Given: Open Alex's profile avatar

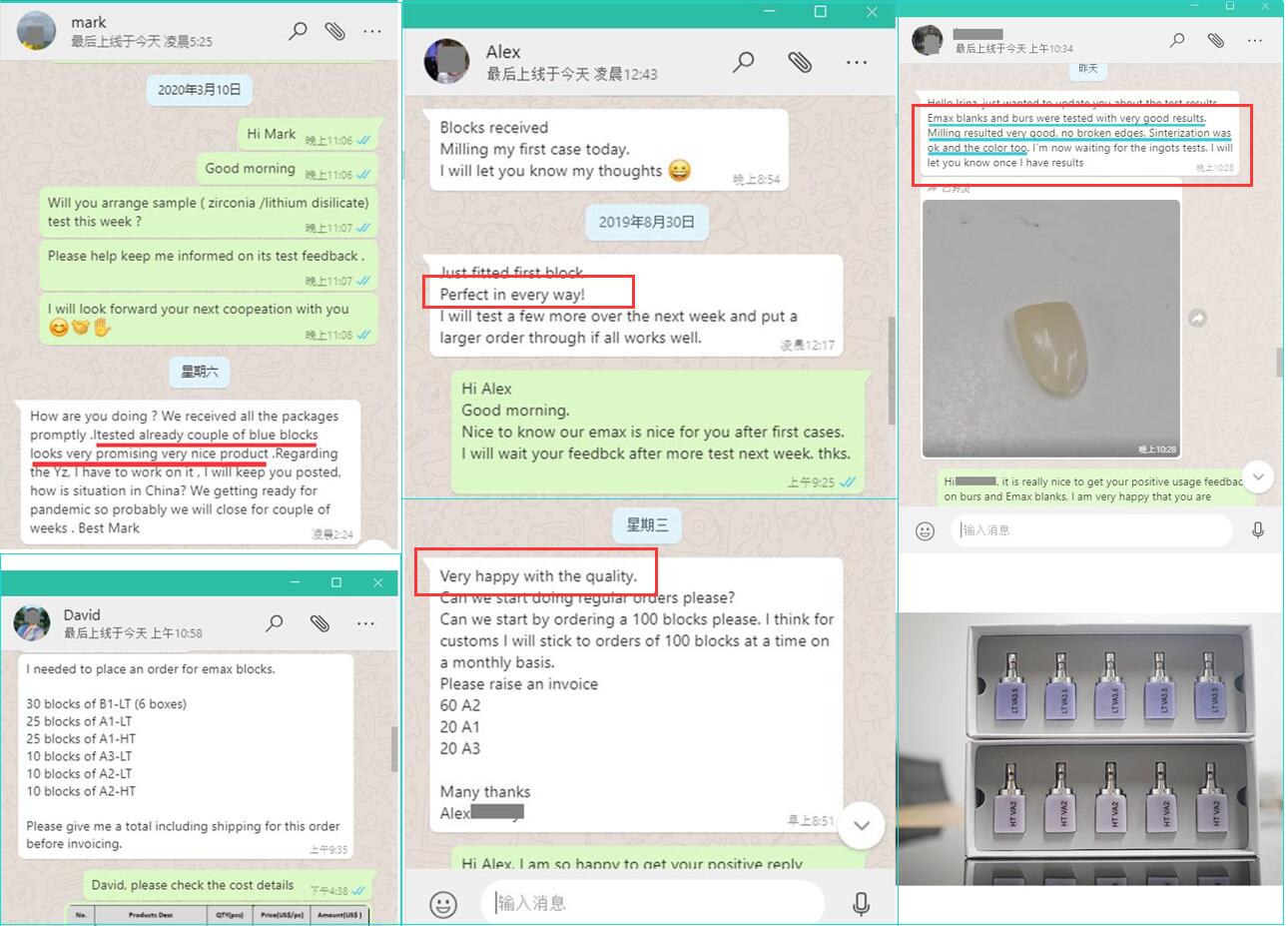Looking at the screenshot, I should 446,62.
